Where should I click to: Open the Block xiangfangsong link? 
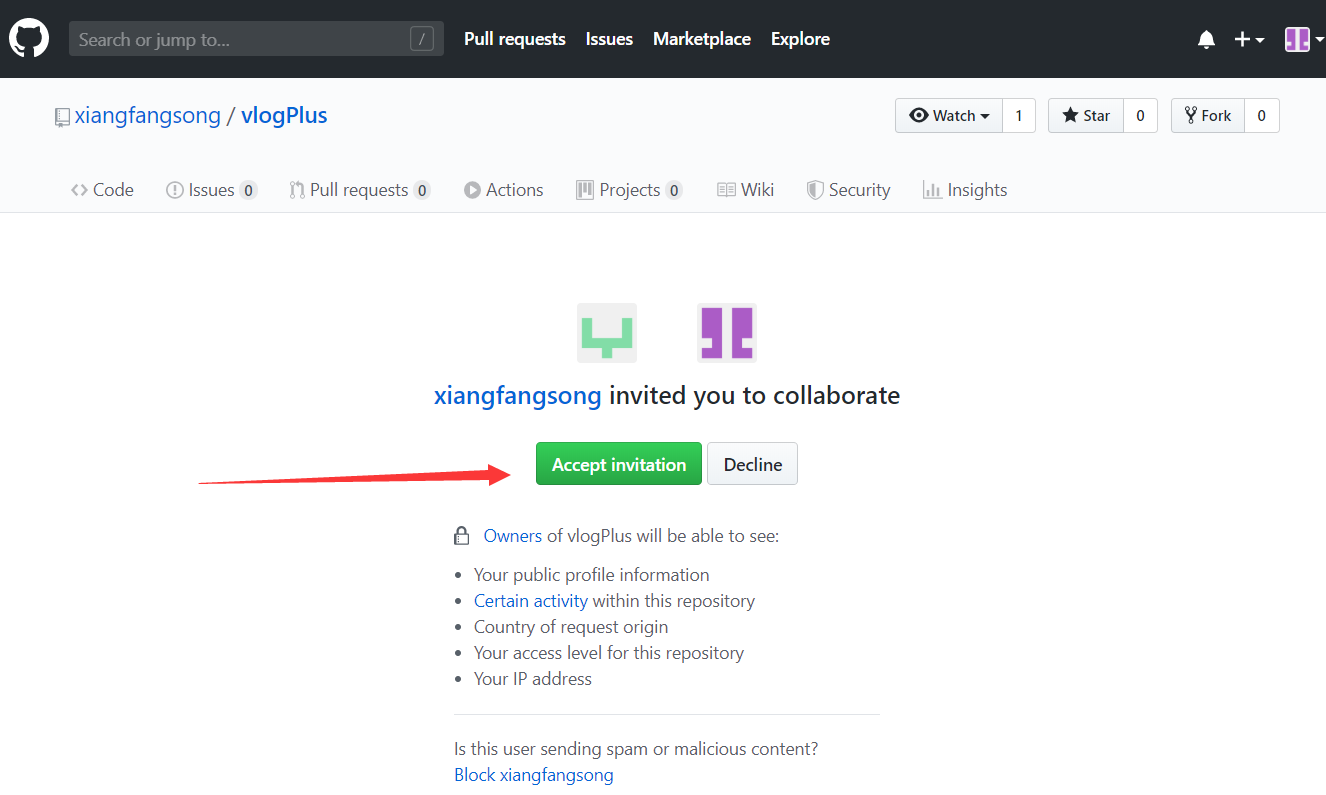[x=534, y=775]
